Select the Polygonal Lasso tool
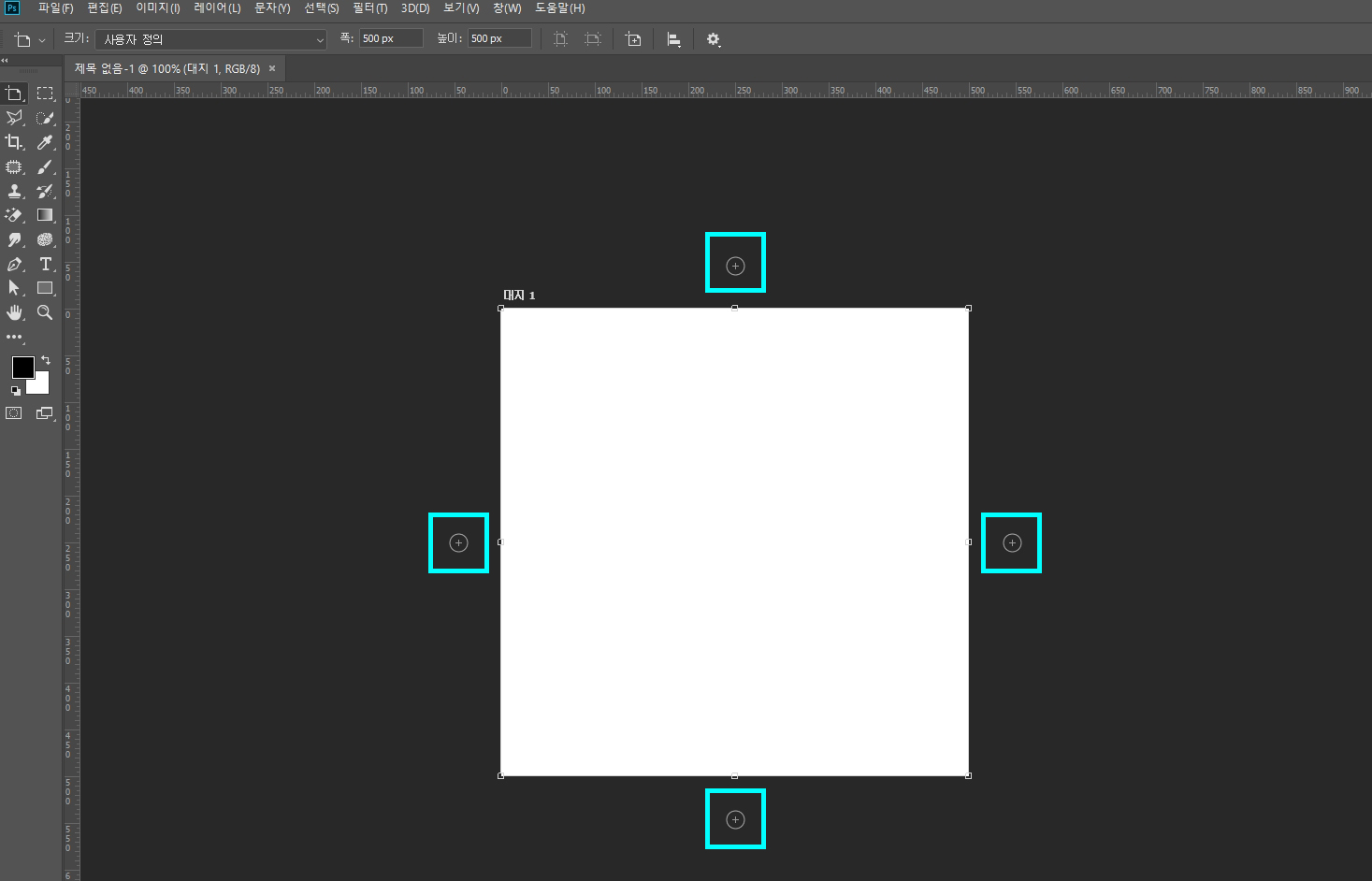Image resolution: width=1372 pixels, height=881 pixels. click(x=14, y=118)
